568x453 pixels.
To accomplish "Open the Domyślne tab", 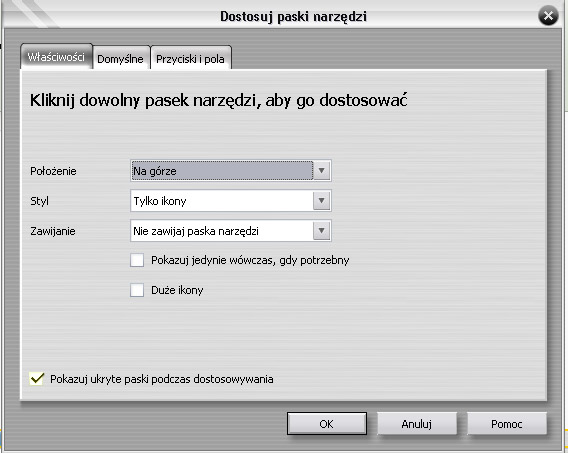I will tap(121, 58).
